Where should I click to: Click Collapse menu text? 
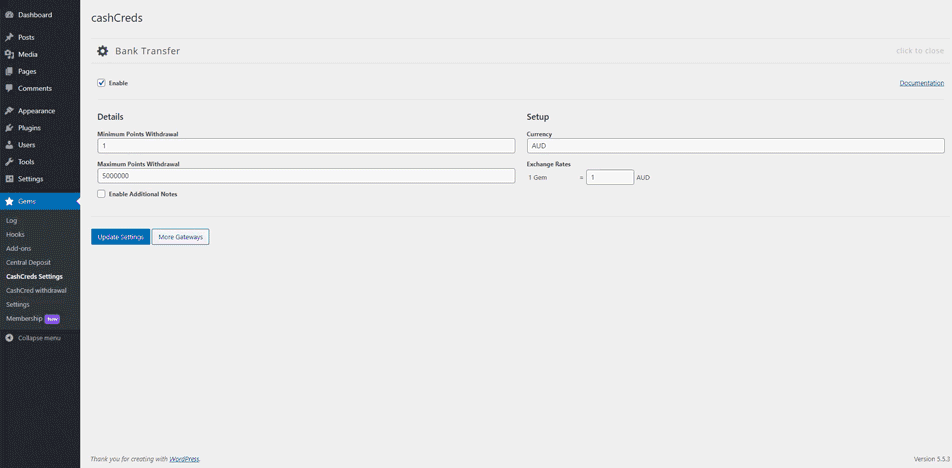tap(39, 337)
